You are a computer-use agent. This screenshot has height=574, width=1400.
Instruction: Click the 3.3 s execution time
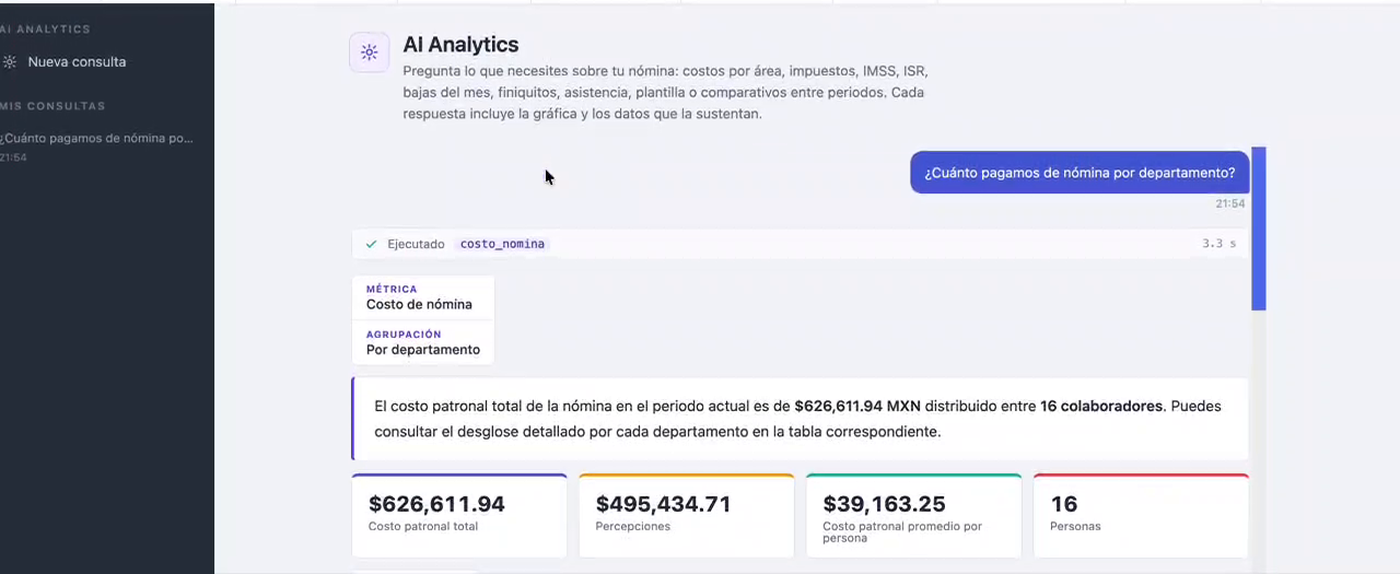coord(1219,244)
